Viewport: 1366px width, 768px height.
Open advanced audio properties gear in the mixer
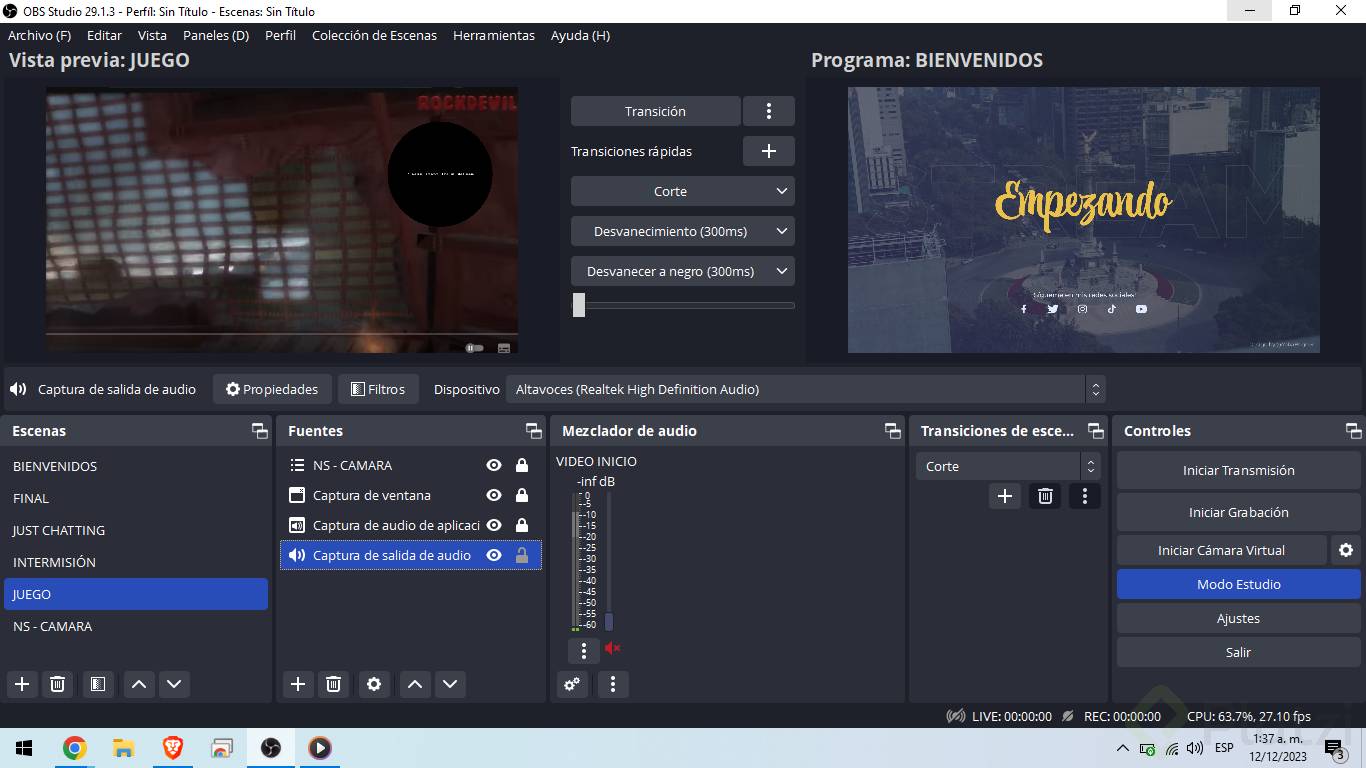572,684
